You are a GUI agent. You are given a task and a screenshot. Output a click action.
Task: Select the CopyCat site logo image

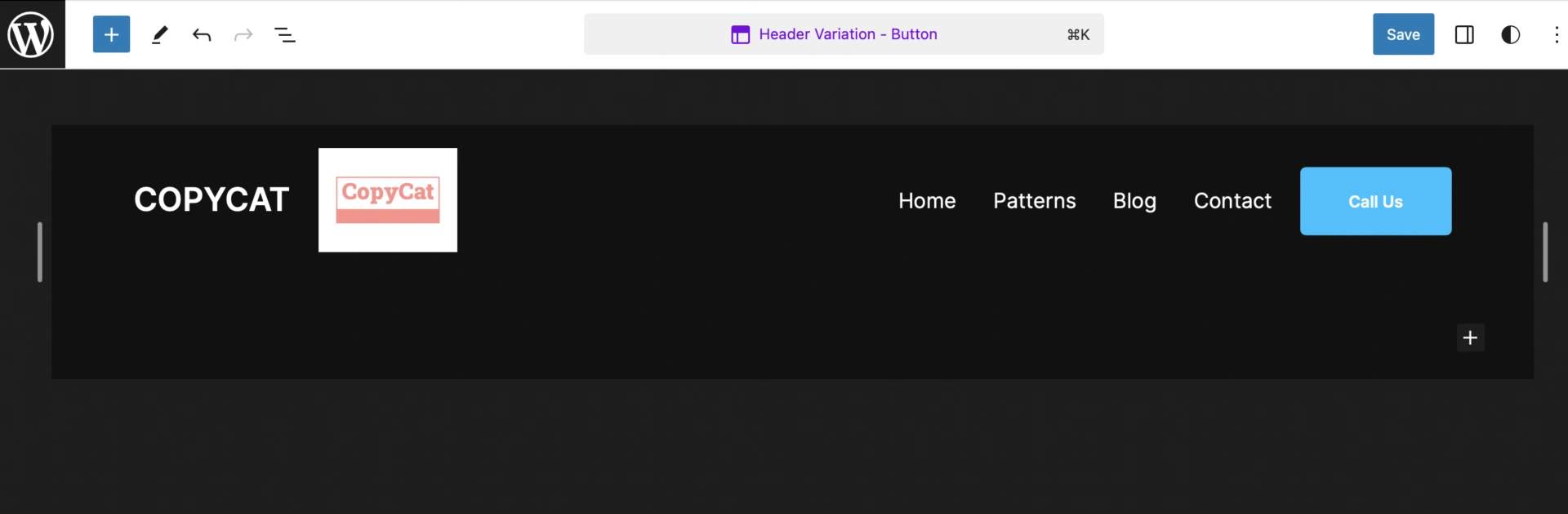point(388,200)
